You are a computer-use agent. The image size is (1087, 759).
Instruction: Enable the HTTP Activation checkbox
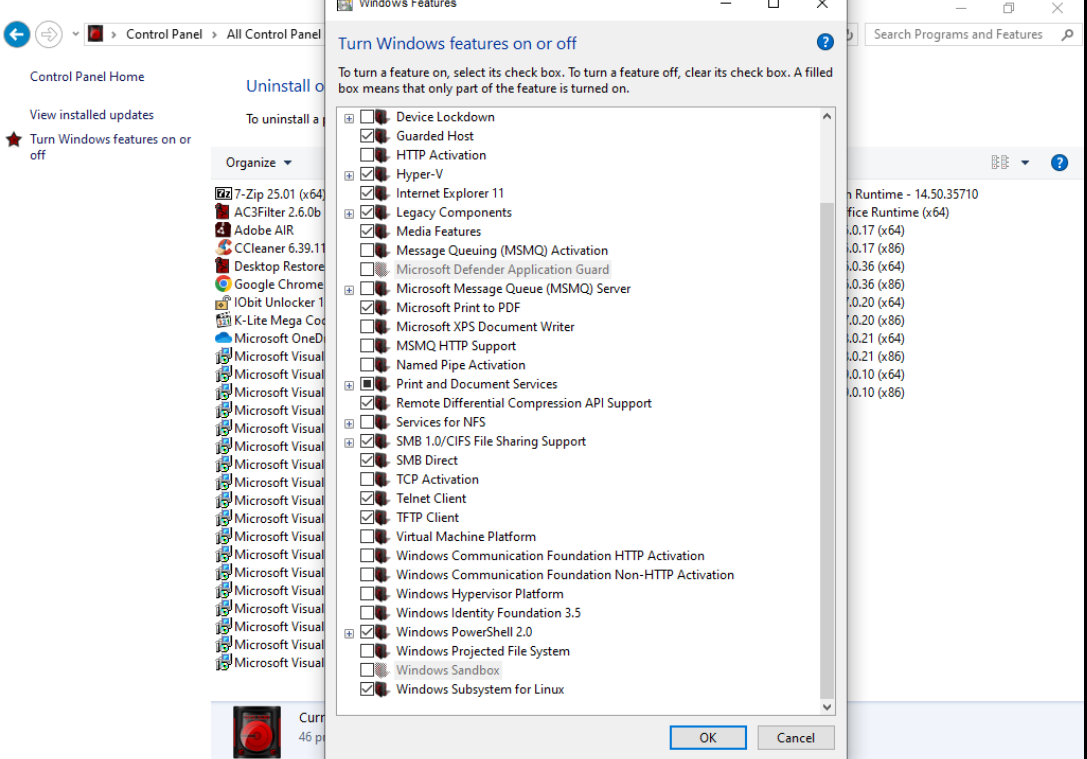[367, 155]
